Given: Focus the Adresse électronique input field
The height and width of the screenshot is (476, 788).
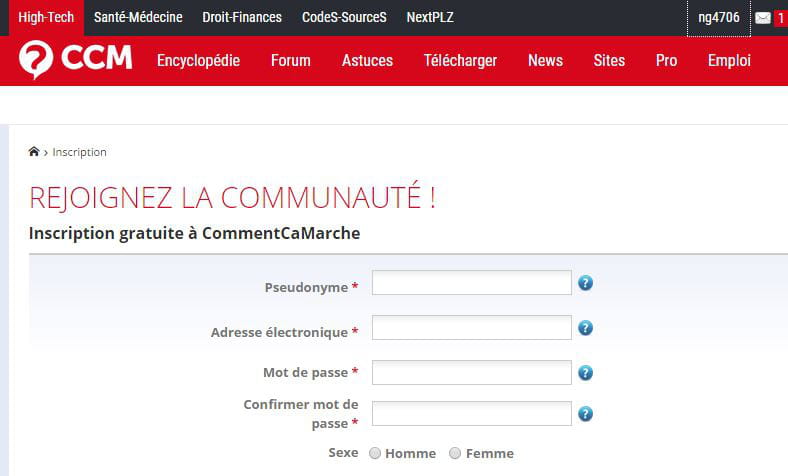Looking at the screenshot, I should click(x=471, y=327).
